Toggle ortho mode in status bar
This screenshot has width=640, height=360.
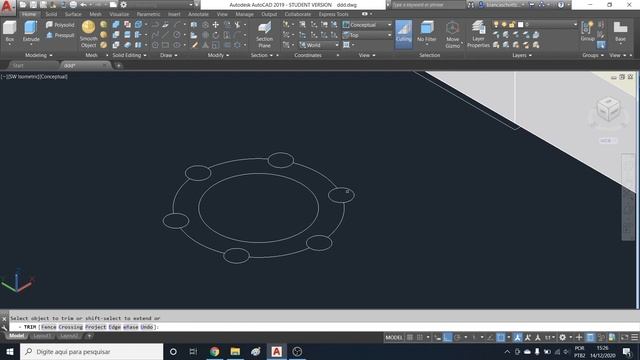(447, 338)
